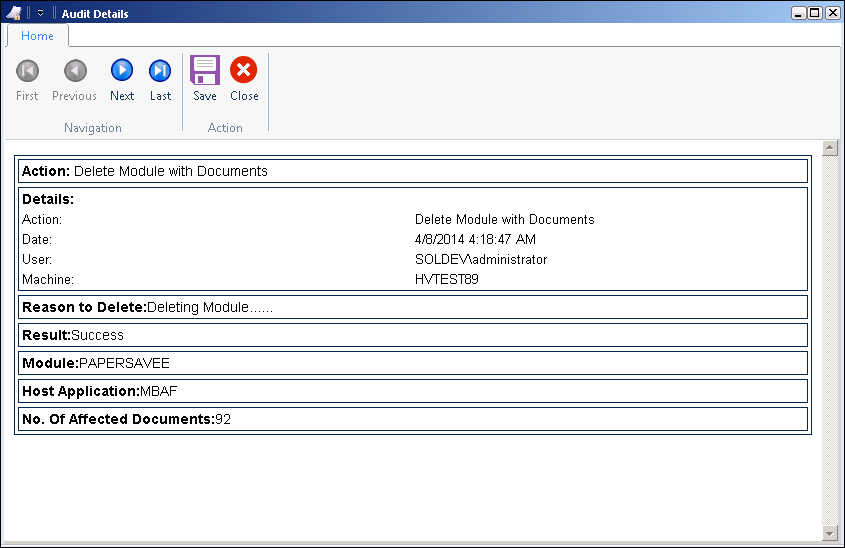The width and height of the screenshot is (845, 548).
Task: Click 'No. Of Affected Documents:92' row
Action: (413, 419)
